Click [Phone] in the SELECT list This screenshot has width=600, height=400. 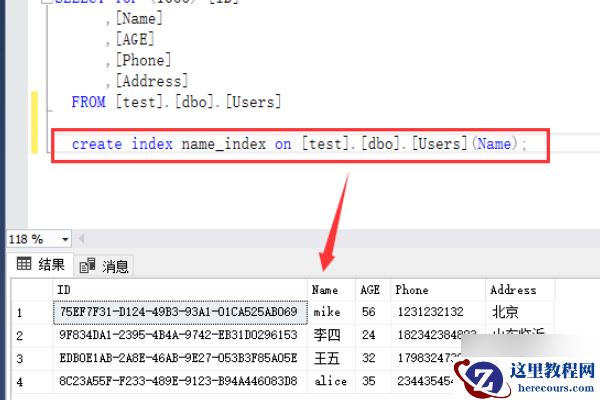143,60
